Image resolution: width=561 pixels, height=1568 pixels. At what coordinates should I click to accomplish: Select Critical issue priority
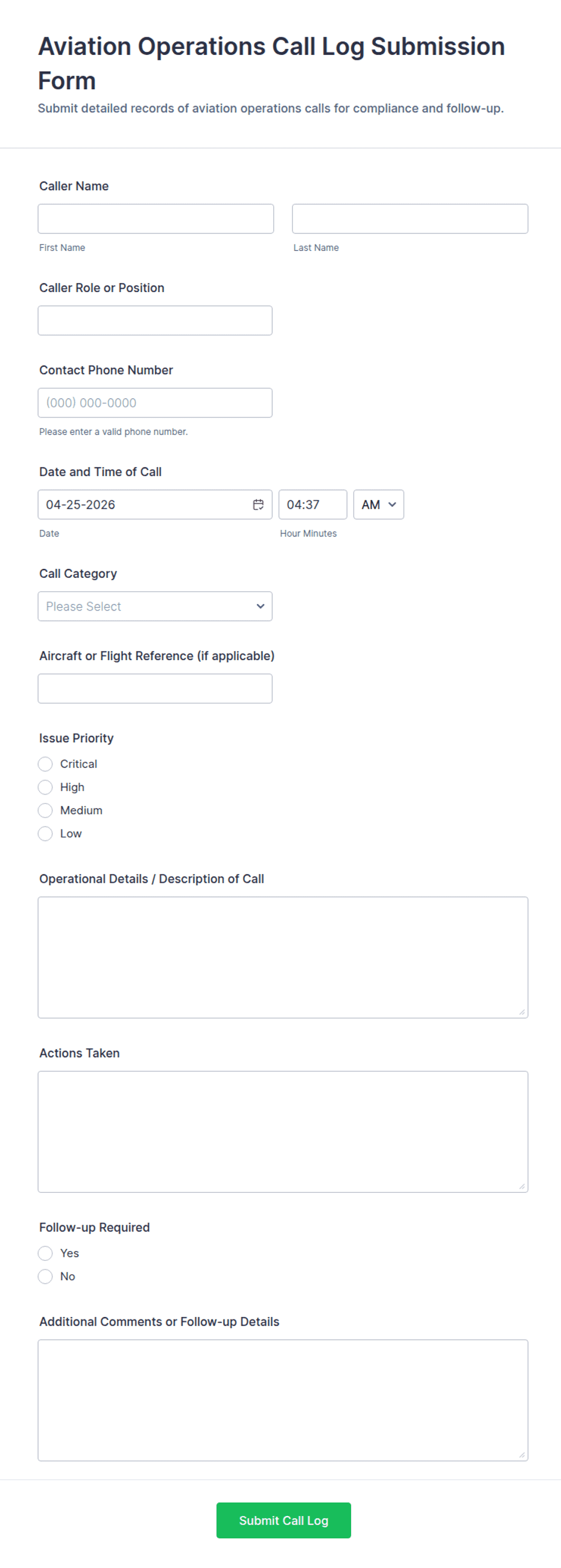point(46,764)
